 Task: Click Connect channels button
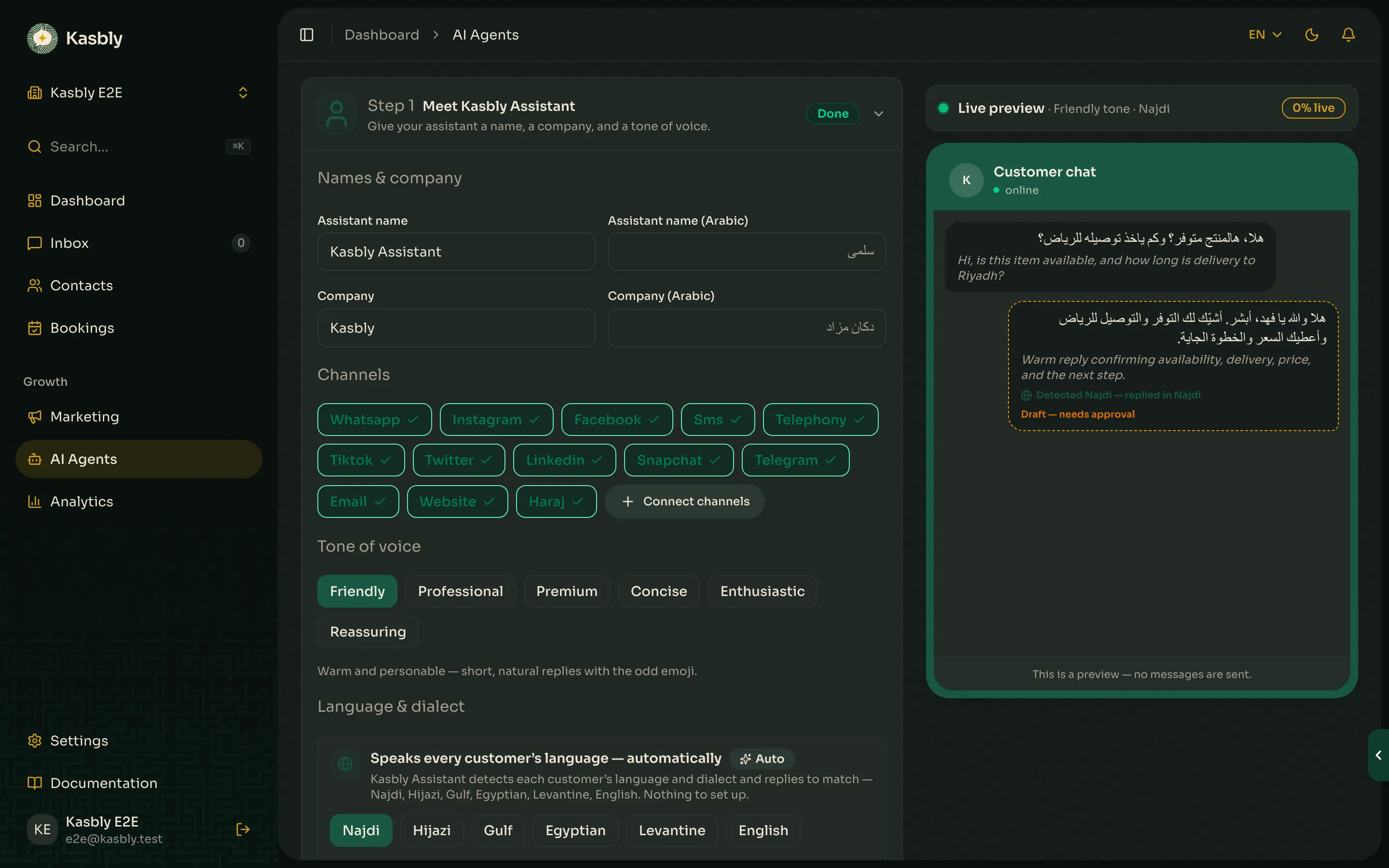point(685,501)
